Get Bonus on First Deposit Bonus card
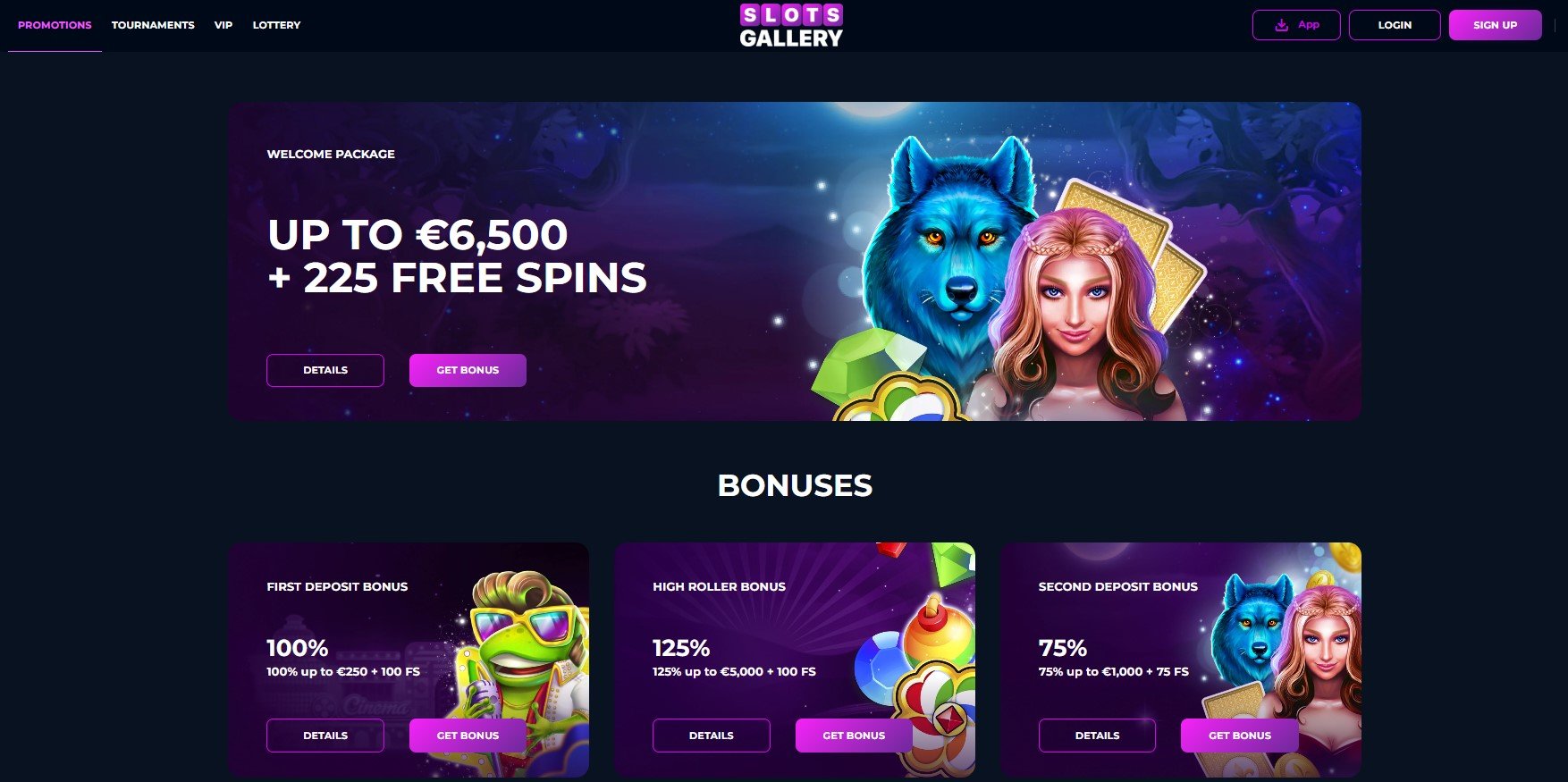The image size is (1568, 782). pos(468,736)
